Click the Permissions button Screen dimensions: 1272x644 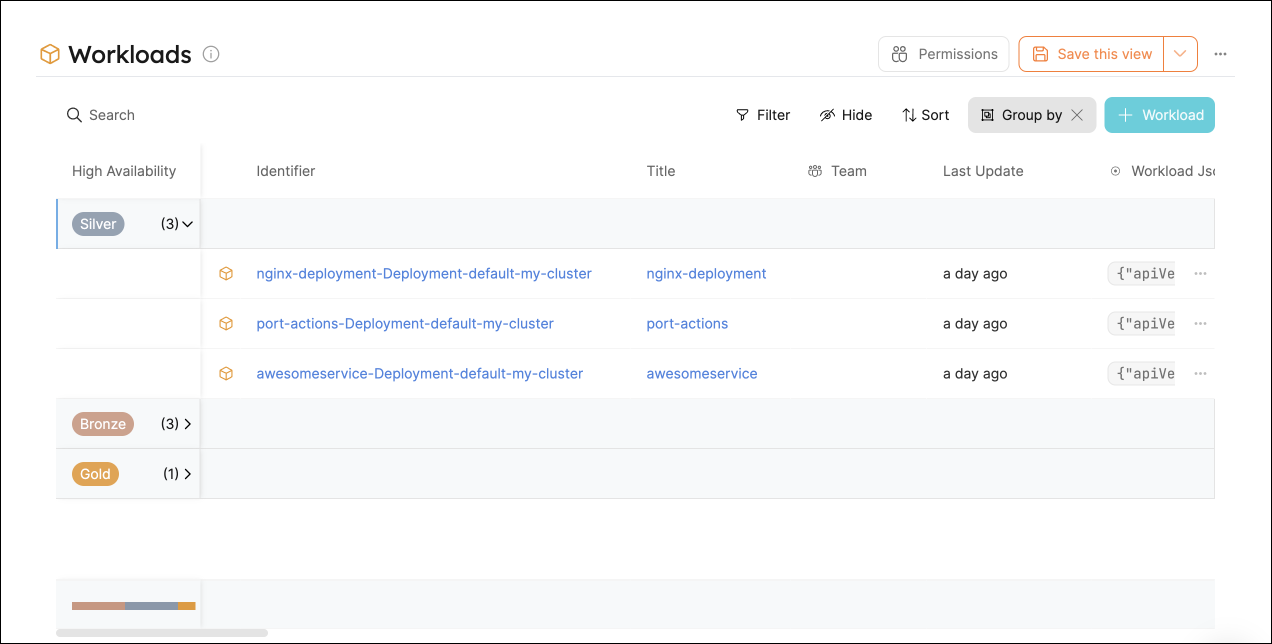pos(944,54)
